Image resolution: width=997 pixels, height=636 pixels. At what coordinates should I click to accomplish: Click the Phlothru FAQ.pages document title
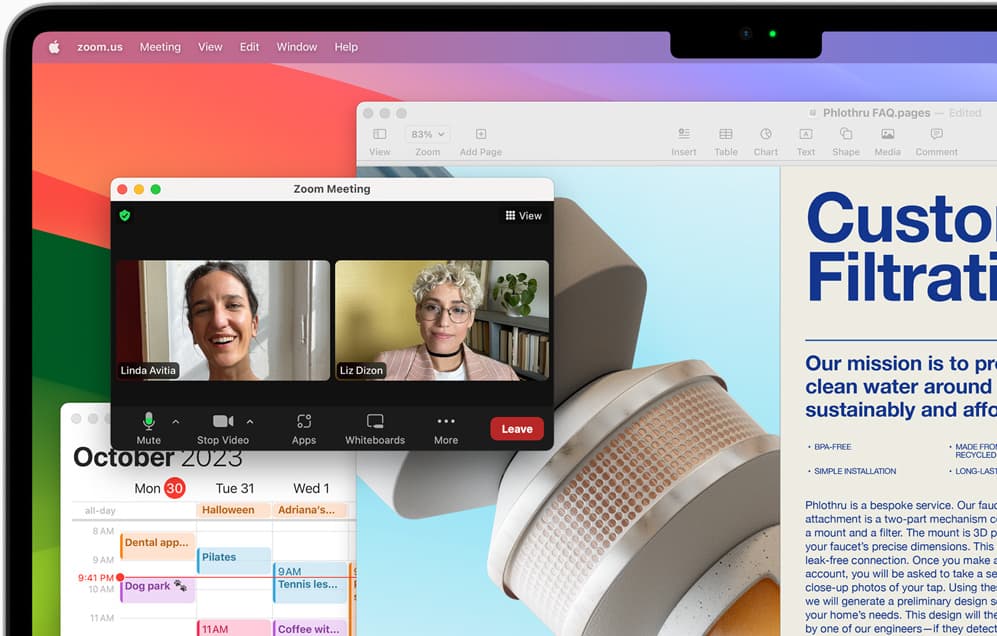[876, 113]
